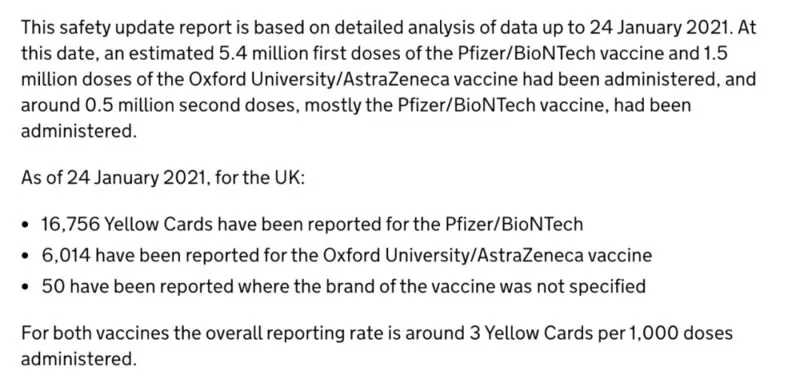Image resolution: width=800 pixels, height=382 pixels.
Task: Click the text '24 January 2021' in first paragraph
Action: coord(657,28)
